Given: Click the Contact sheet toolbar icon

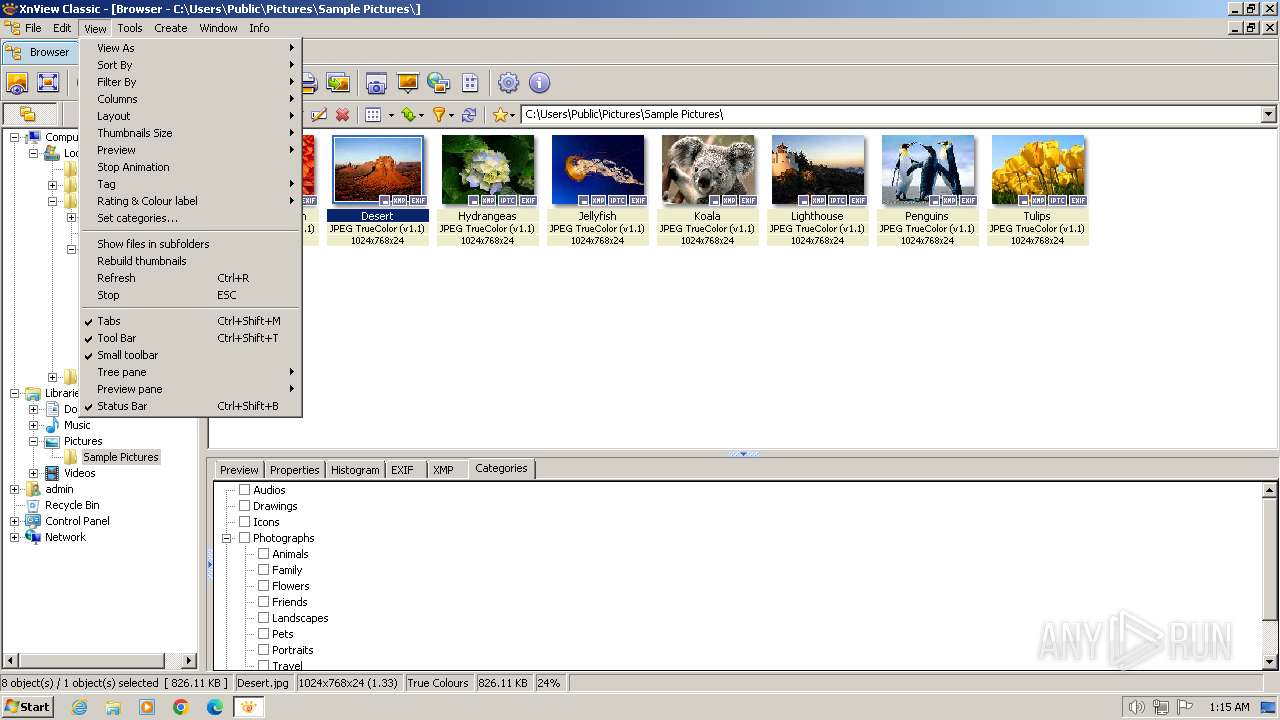Looking at the screenshot, I should point(469,83).
